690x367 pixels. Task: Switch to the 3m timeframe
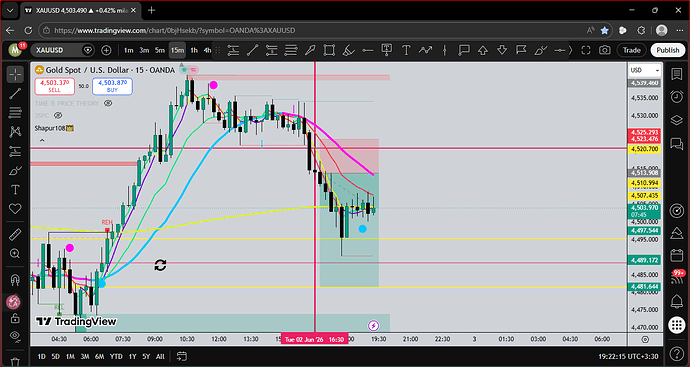pos(144,50)
